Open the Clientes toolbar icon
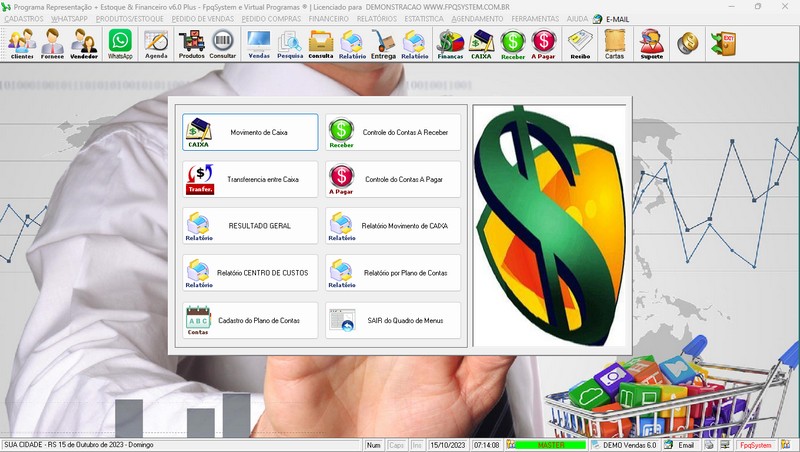 (x=22, y=44)
